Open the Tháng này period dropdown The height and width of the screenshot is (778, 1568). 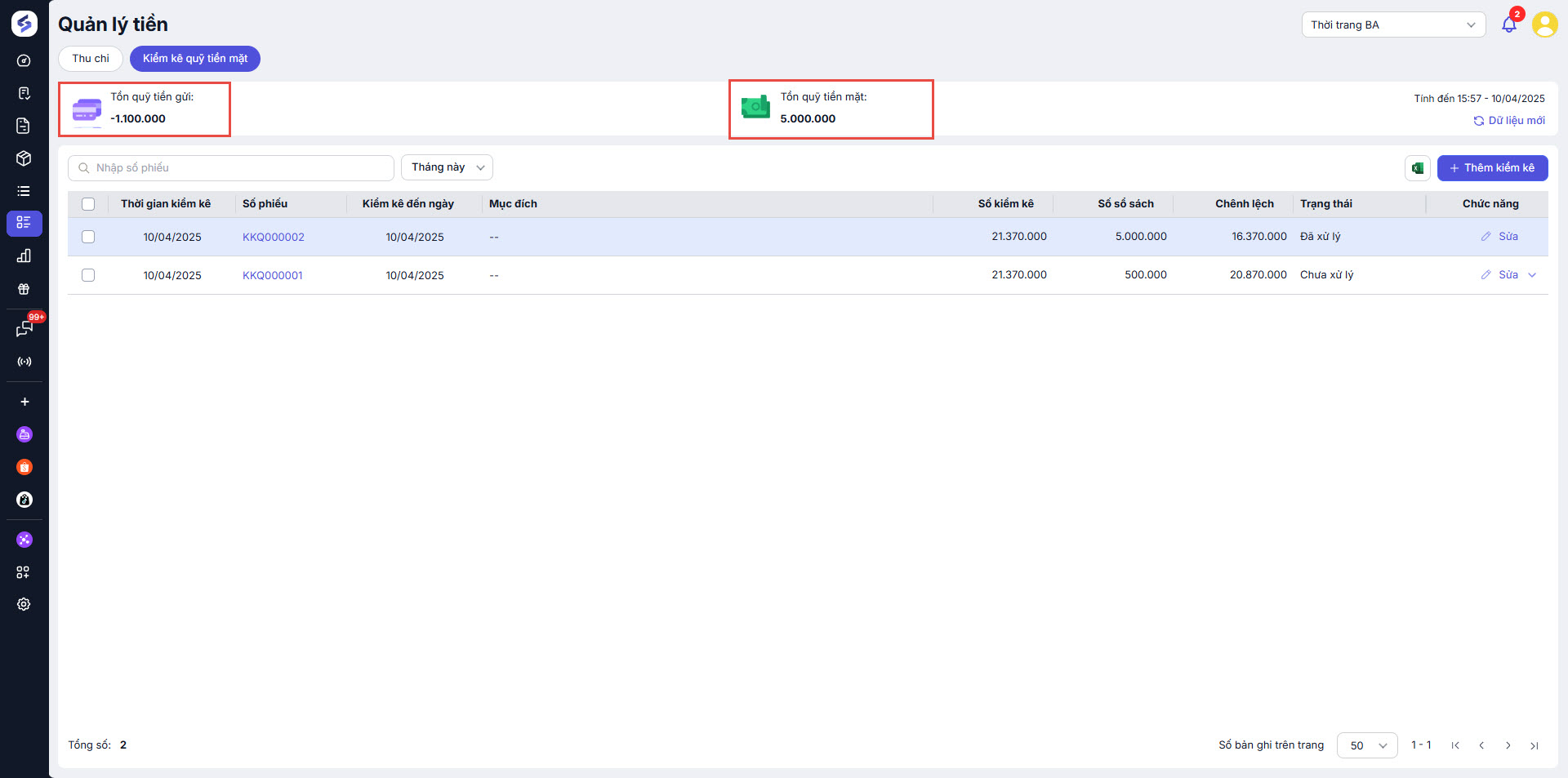tap(447, 167)
